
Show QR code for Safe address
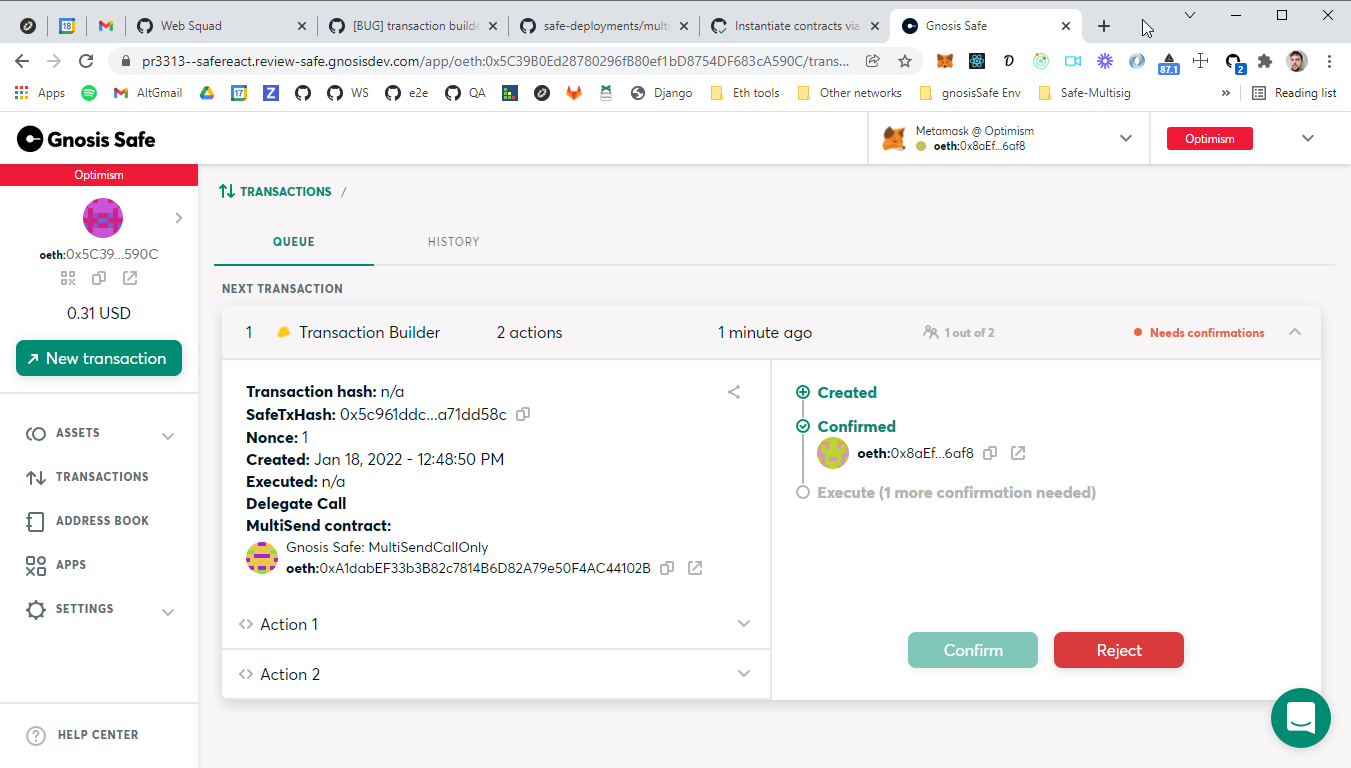tap(68, 278)
